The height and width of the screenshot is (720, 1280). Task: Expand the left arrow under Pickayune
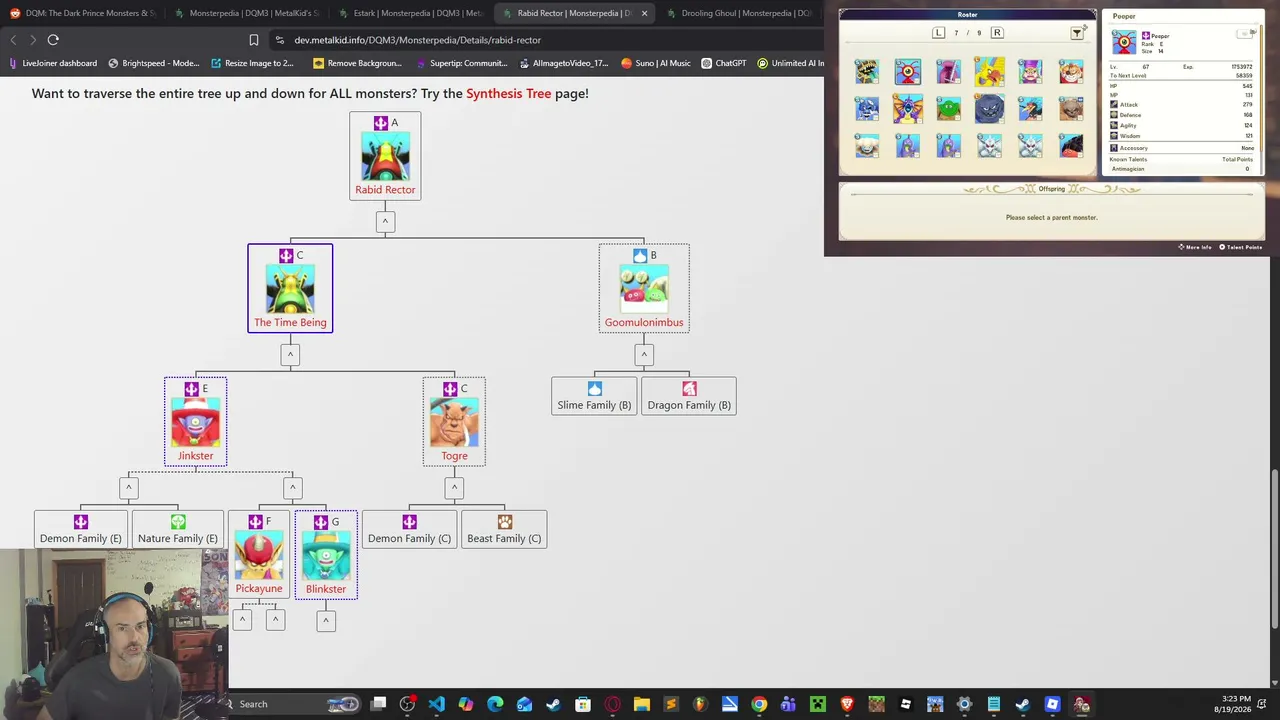pos(242,621)
